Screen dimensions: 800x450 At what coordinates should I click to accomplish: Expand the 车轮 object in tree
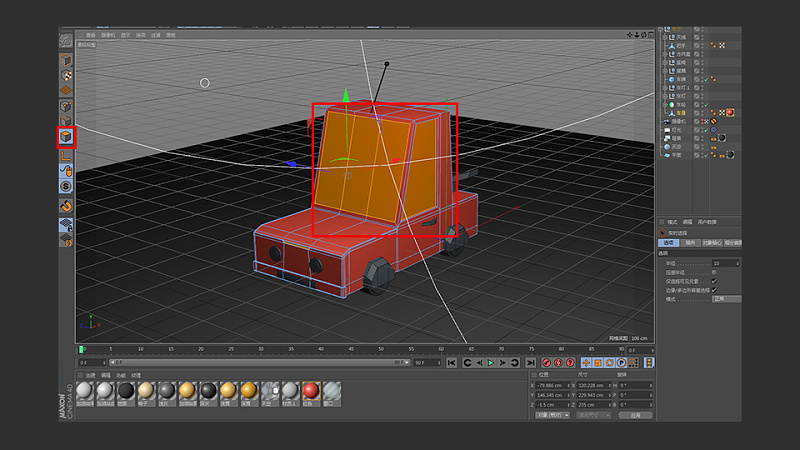665,105
